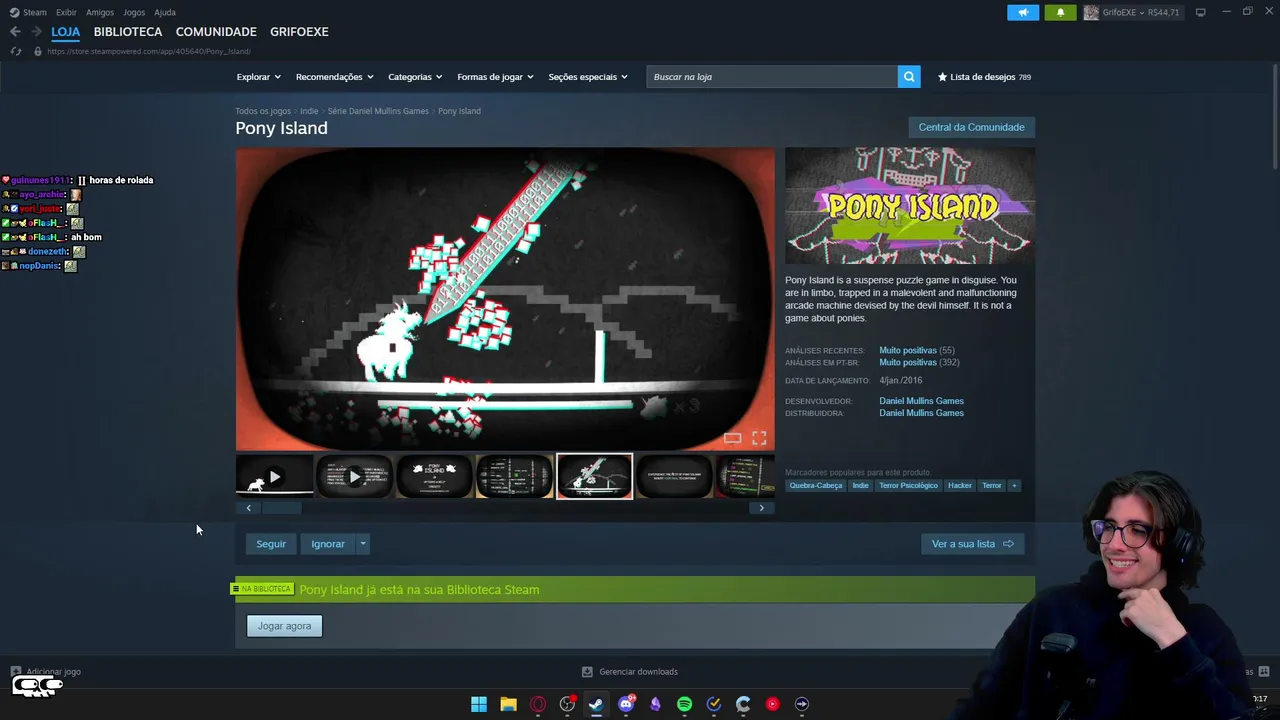Screen dimensions: 1280x720
Task: Switch to the BIBLIOTECA tab
Action: 128,32
